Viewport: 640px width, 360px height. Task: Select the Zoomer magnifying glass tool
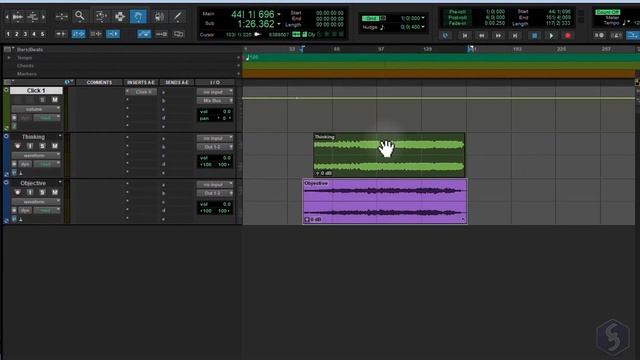(80, 16)
